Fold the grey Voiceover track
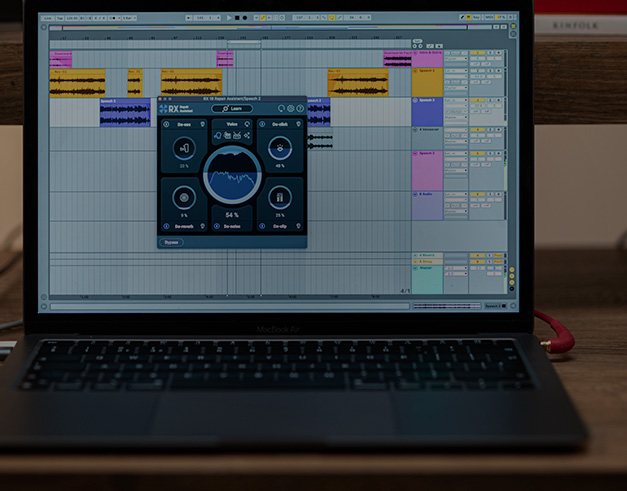This screenshot has width=627, height=491. (415, 130)
